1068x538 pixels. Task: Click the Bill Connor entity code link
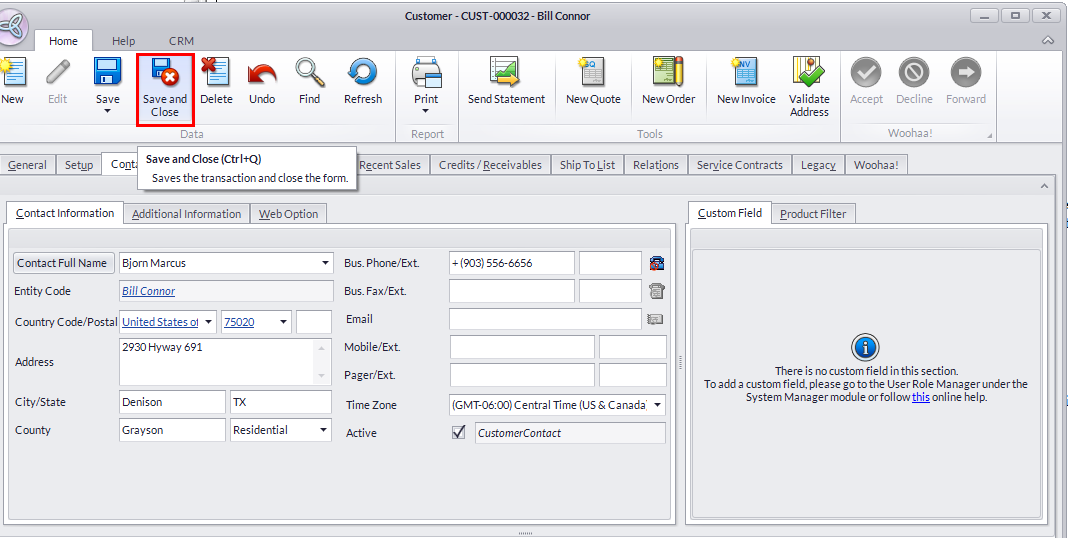148,291
